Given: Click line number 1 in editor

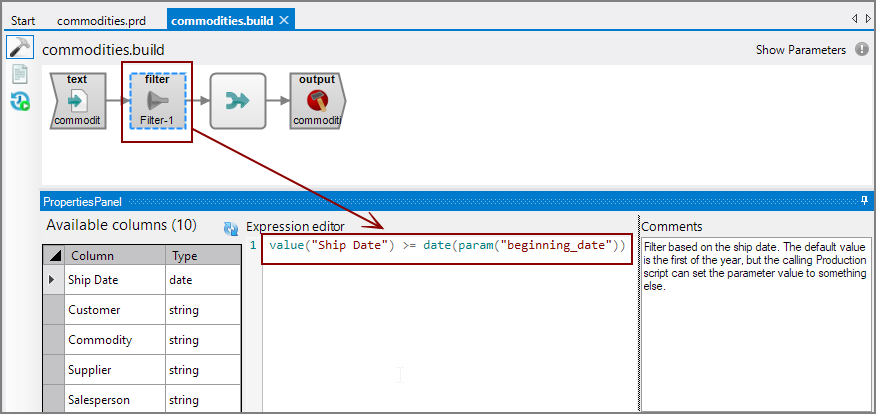Looking at the screenshot, I should coord(254,245).
